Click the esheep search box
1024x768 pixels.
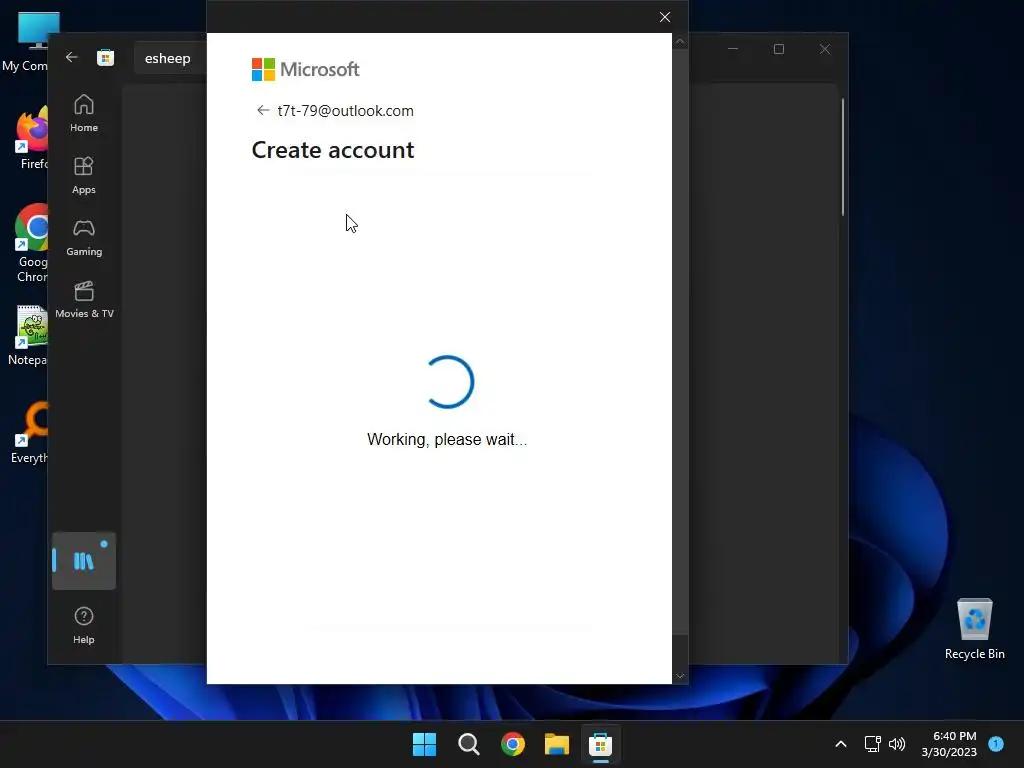[170, 58]
